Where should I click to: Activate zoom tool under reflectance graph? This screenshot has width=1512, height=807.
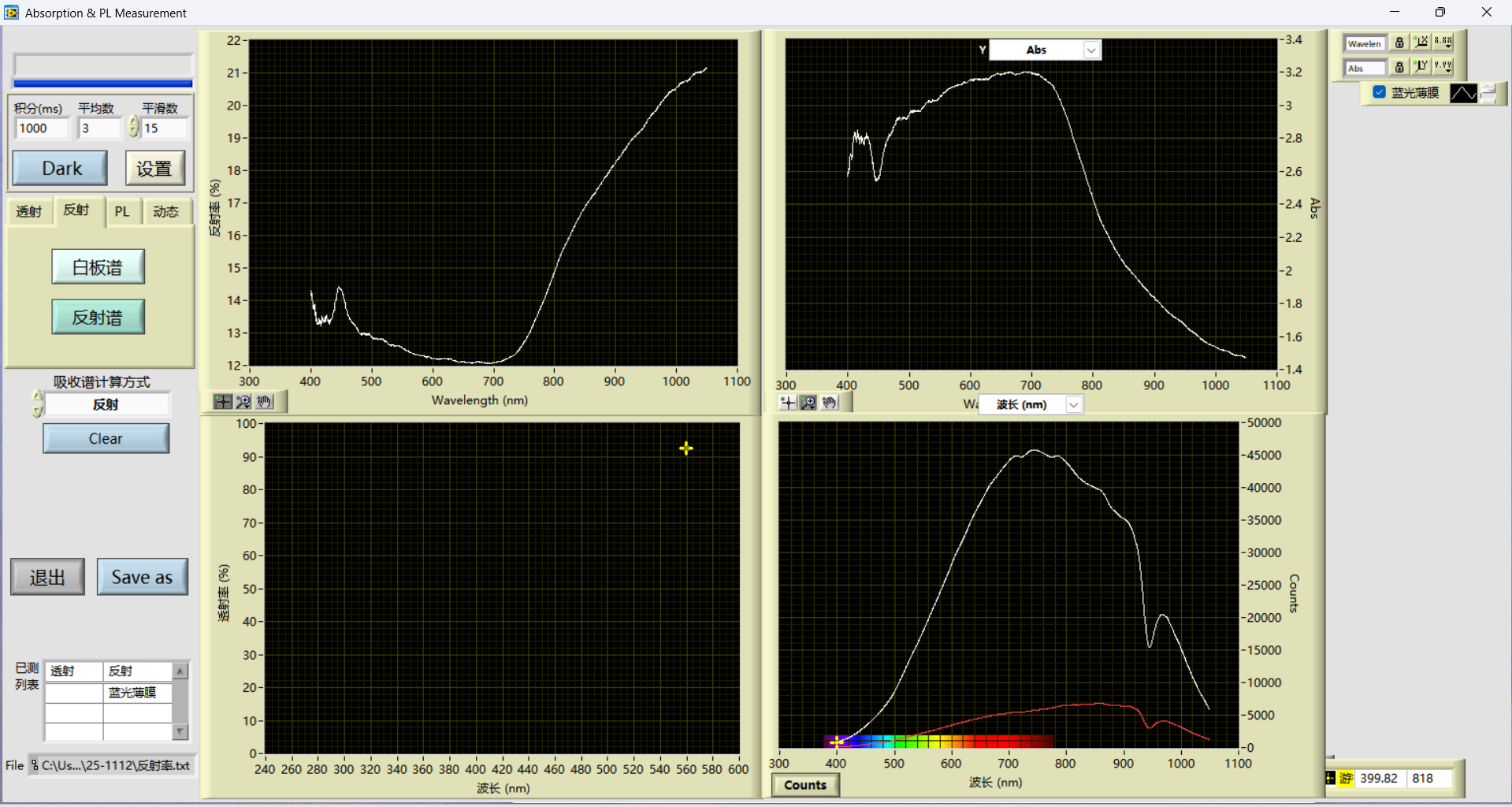point(243,402)
